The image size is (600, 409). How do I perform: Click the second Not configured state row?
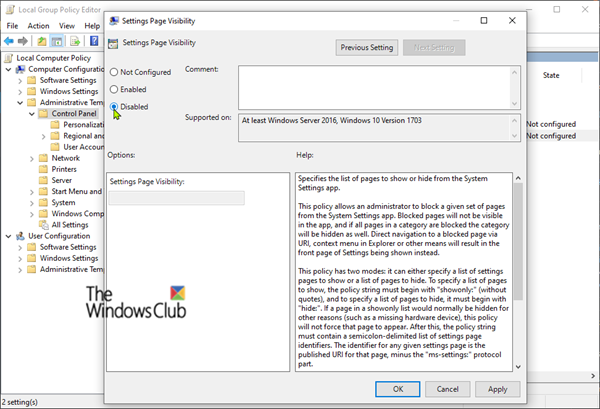551,136
